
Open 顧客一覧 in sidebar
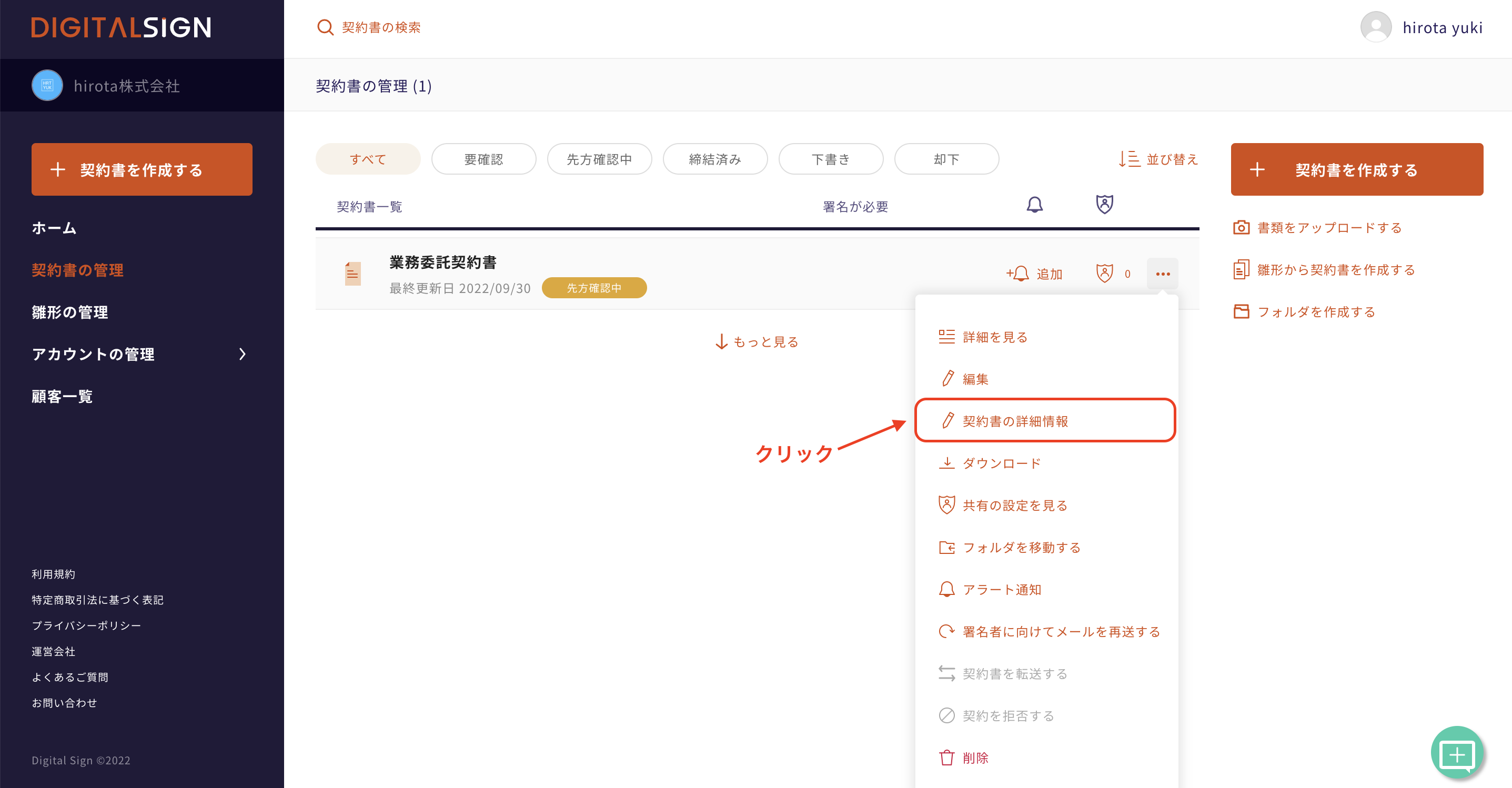(62, 396)
